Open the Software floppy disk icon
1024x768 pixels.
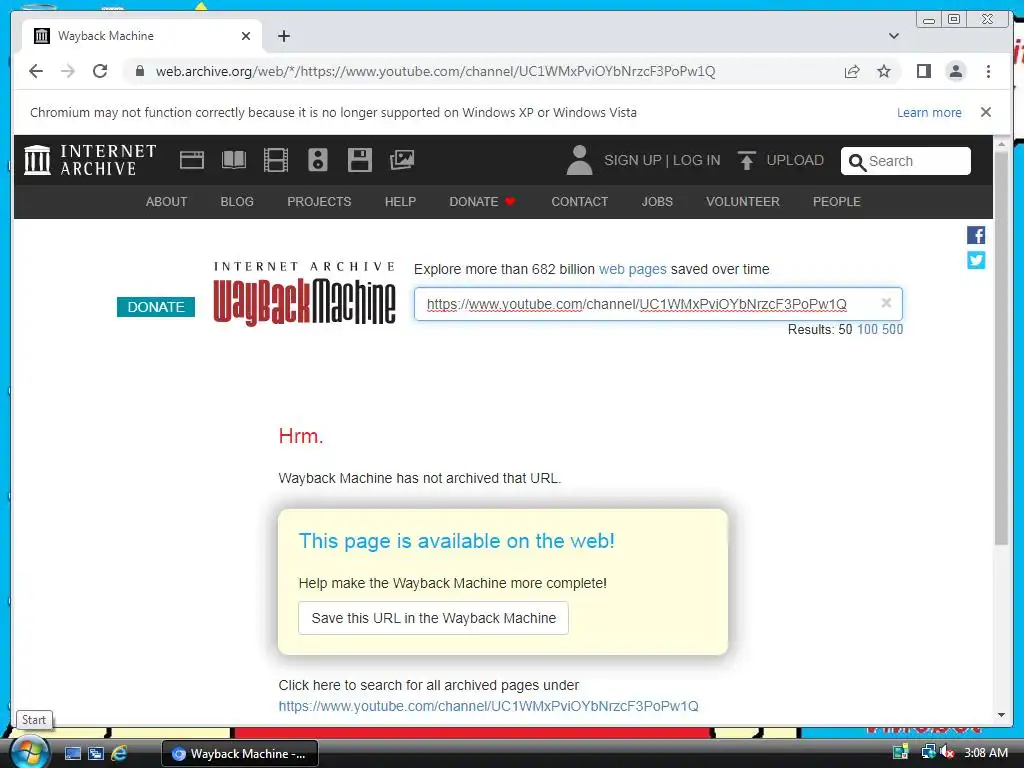[x=360, y=160]
